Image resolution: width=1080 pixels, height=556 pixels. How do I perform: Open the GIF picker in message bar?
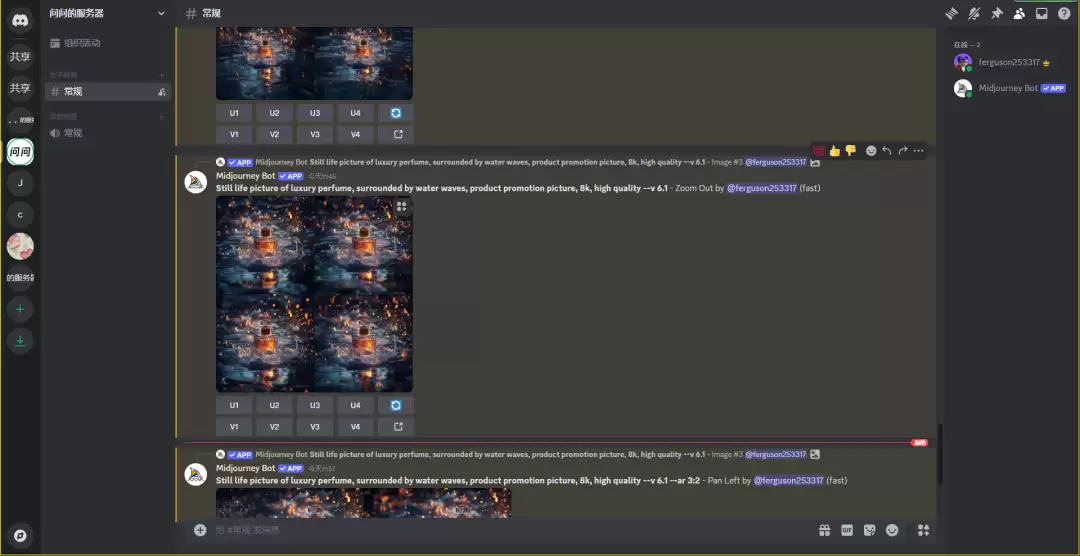[847, 530]
